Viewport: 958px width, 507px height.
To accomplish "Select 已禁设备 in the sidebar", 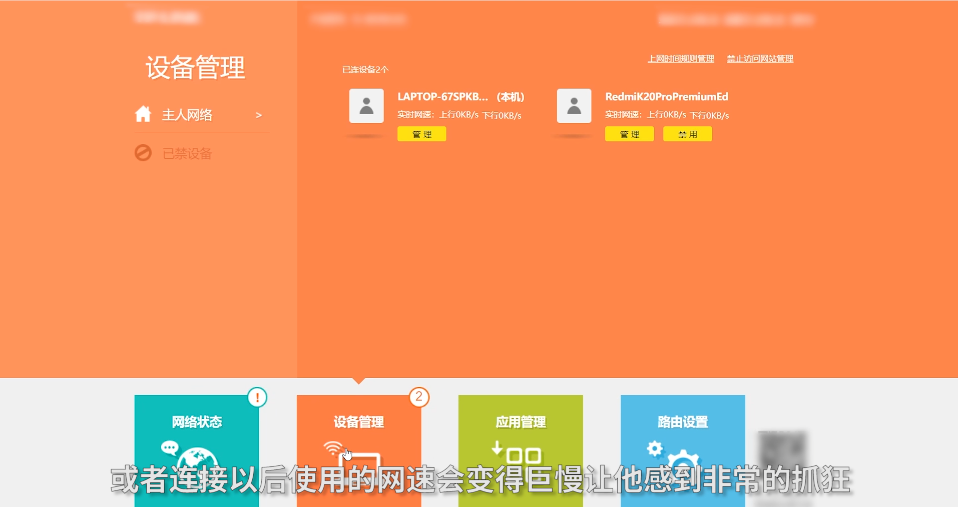I will [x=187, y=153].
